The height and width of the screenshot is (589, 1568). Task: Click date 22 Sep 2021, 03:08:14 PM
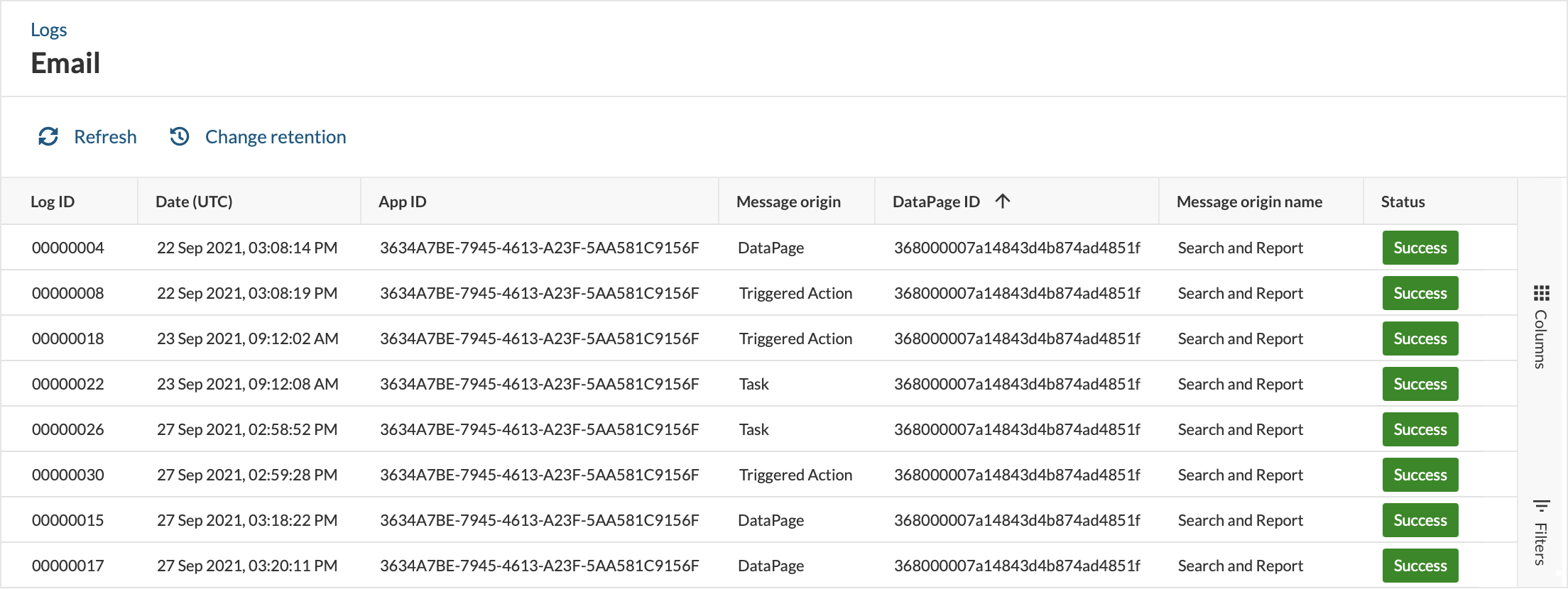[x=247, y=248]
